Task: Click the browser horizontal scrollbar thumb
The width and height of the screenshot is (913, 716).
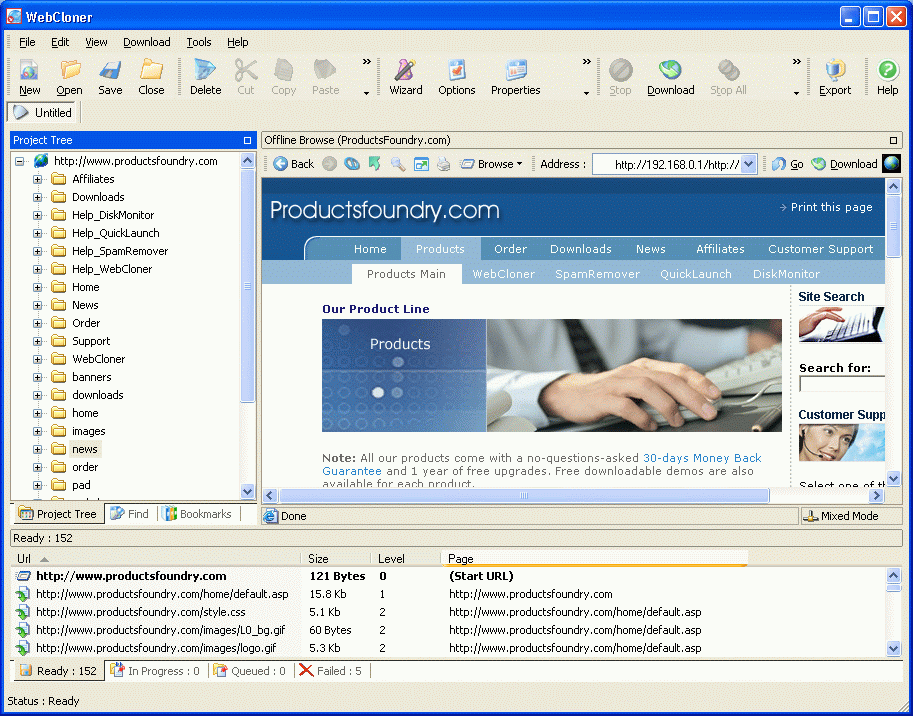Action: 524,495
